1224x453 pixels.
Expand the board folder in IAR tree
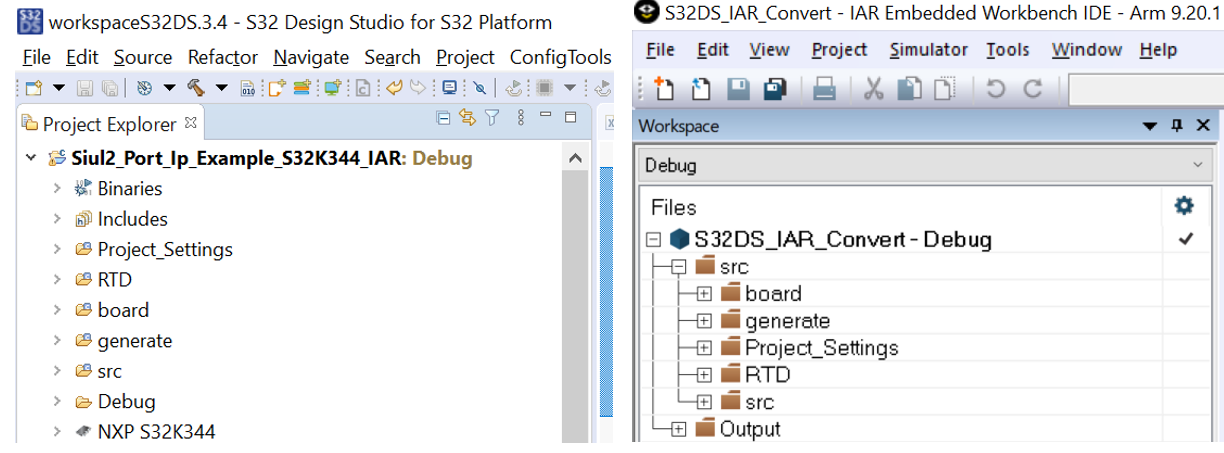click(704, 294)
